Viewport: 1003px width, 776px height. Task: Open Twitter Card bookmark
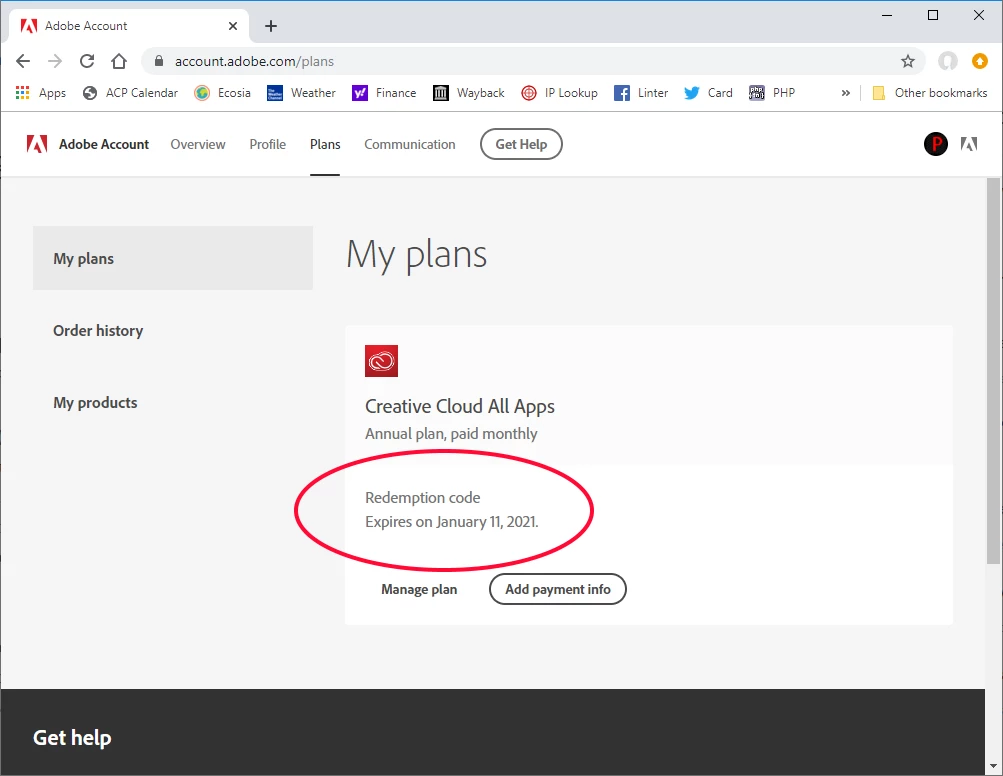[x=708, y=93]
